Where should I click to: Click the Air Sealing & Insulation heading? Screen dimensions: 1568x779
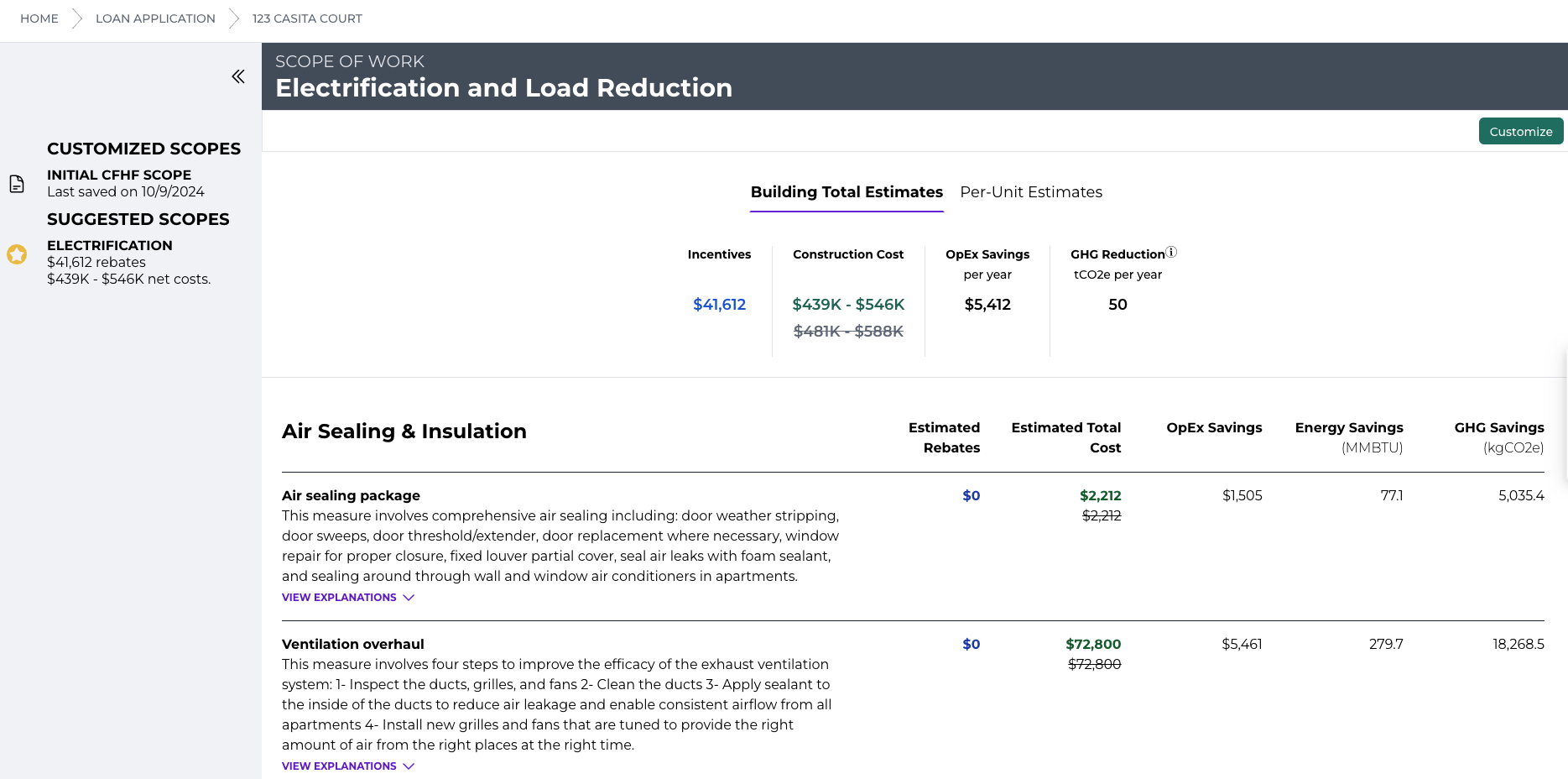point(404,431)
